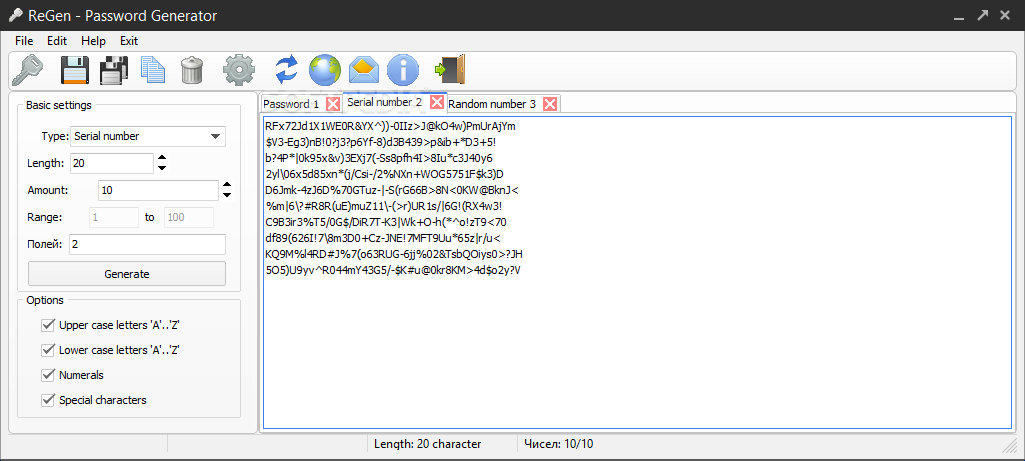Click the generated line starting %m|6\?#R8R

383,207
